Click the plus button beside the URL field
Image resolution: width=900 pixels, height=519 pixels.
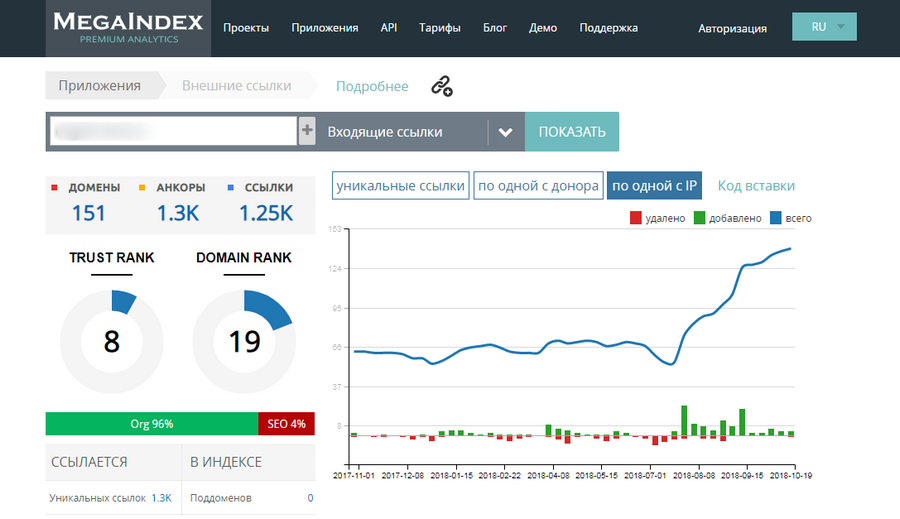click(x=307, y=131)
